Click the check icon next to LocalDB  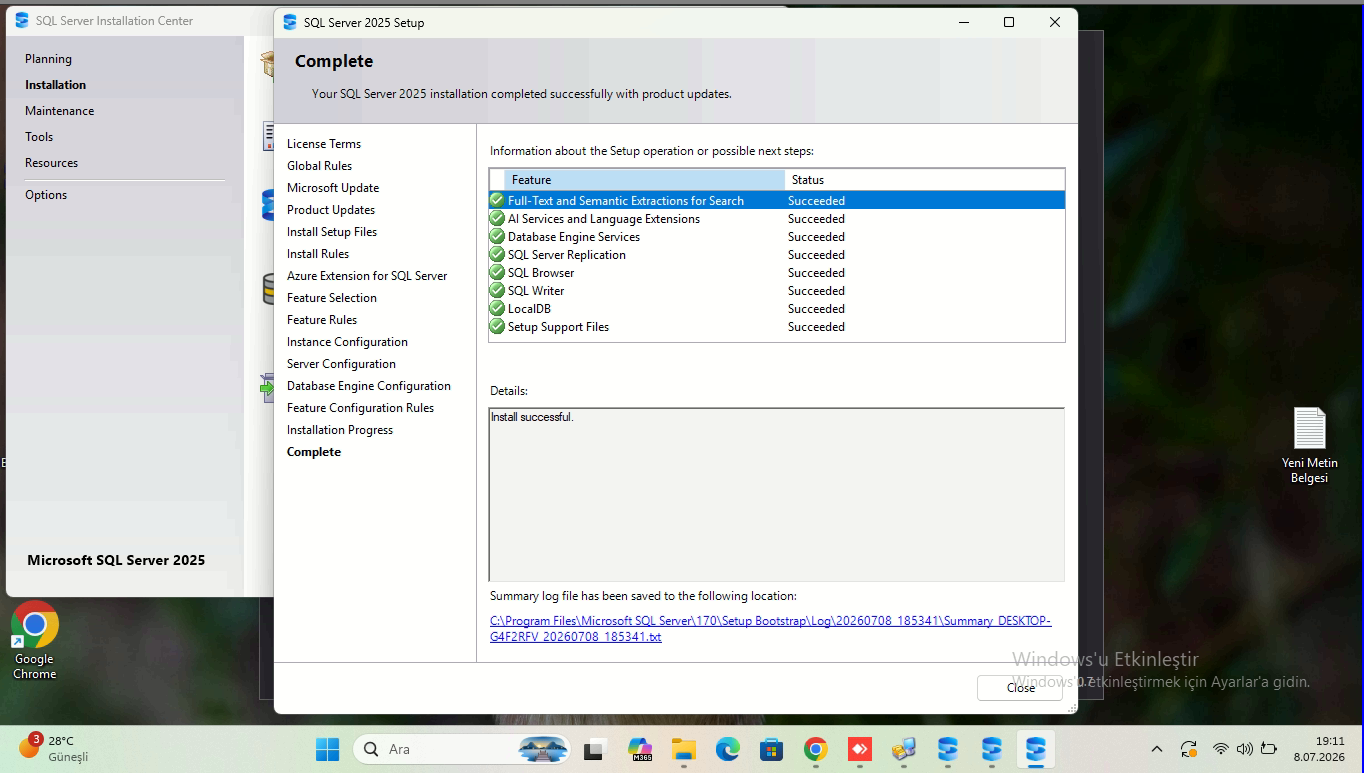pos(497,309)
